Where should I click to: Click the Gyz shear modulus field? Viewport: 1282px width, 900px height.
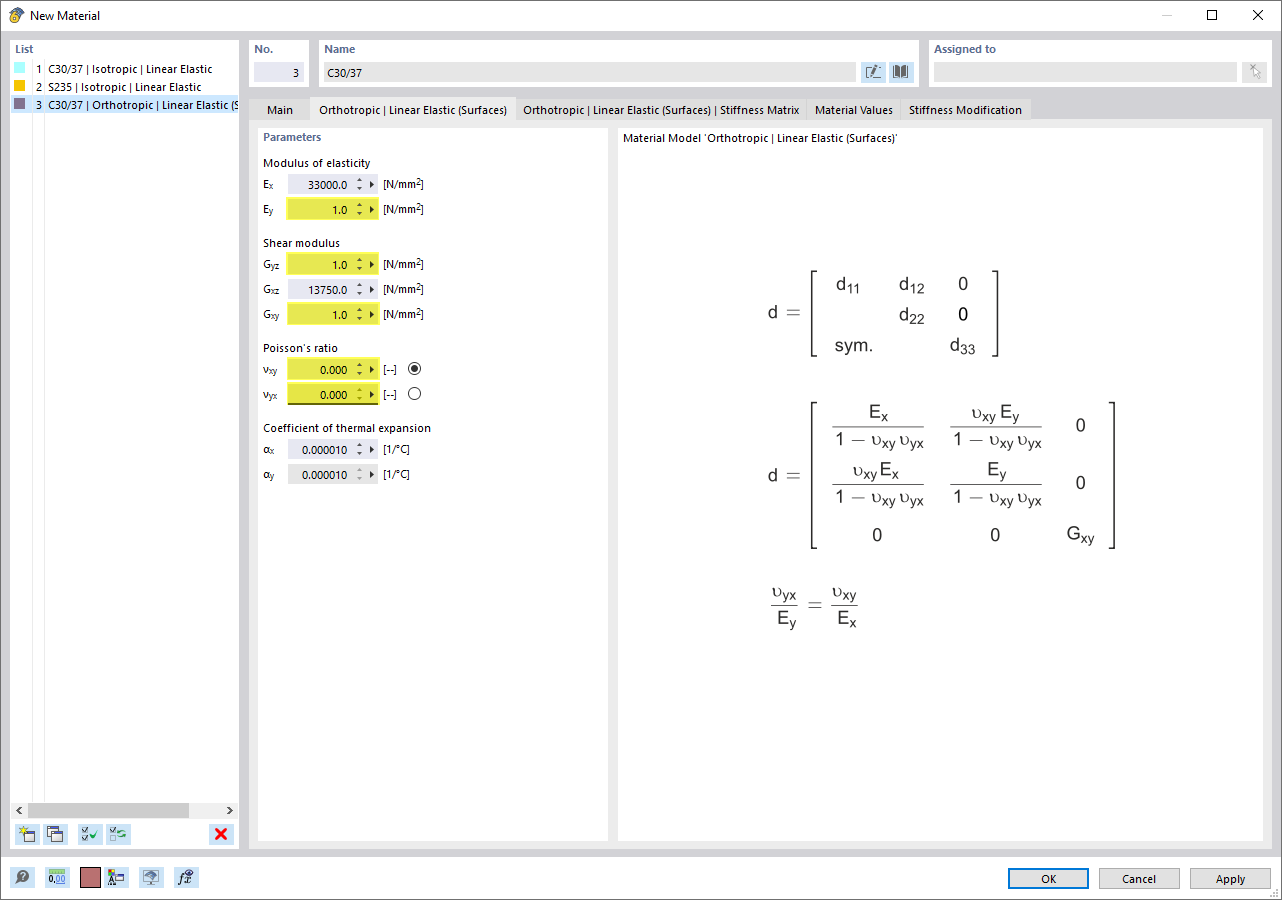click(320, 265)
